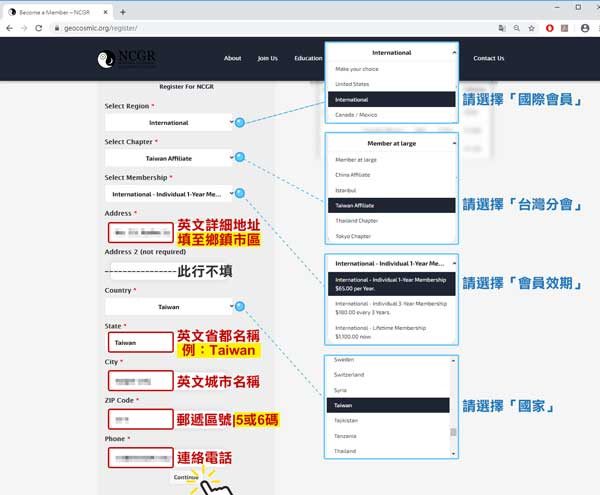600x495 pixels.
Task: Choose Taiwan Affiliate chapter option
Action: tap(391, 205)
